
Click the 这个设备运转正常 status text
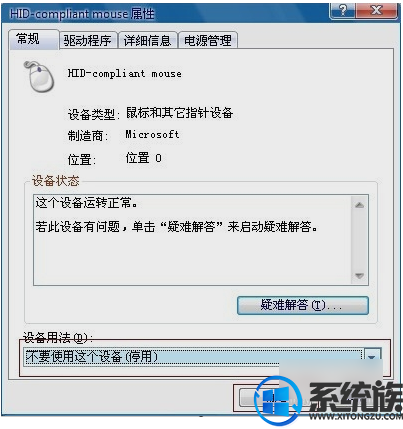pos(86,203)
